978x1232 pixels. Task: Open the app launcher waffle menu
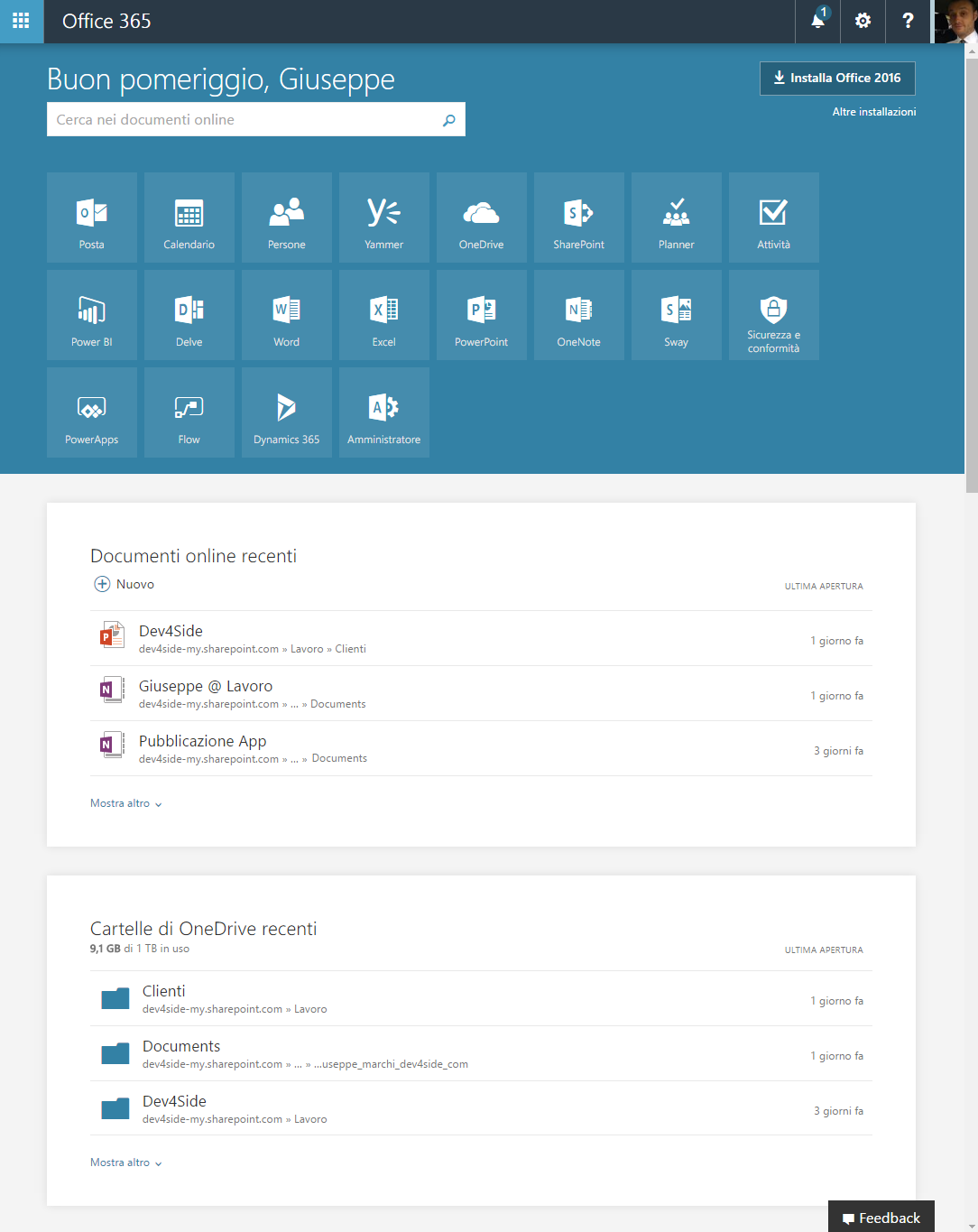click(22, 21)
